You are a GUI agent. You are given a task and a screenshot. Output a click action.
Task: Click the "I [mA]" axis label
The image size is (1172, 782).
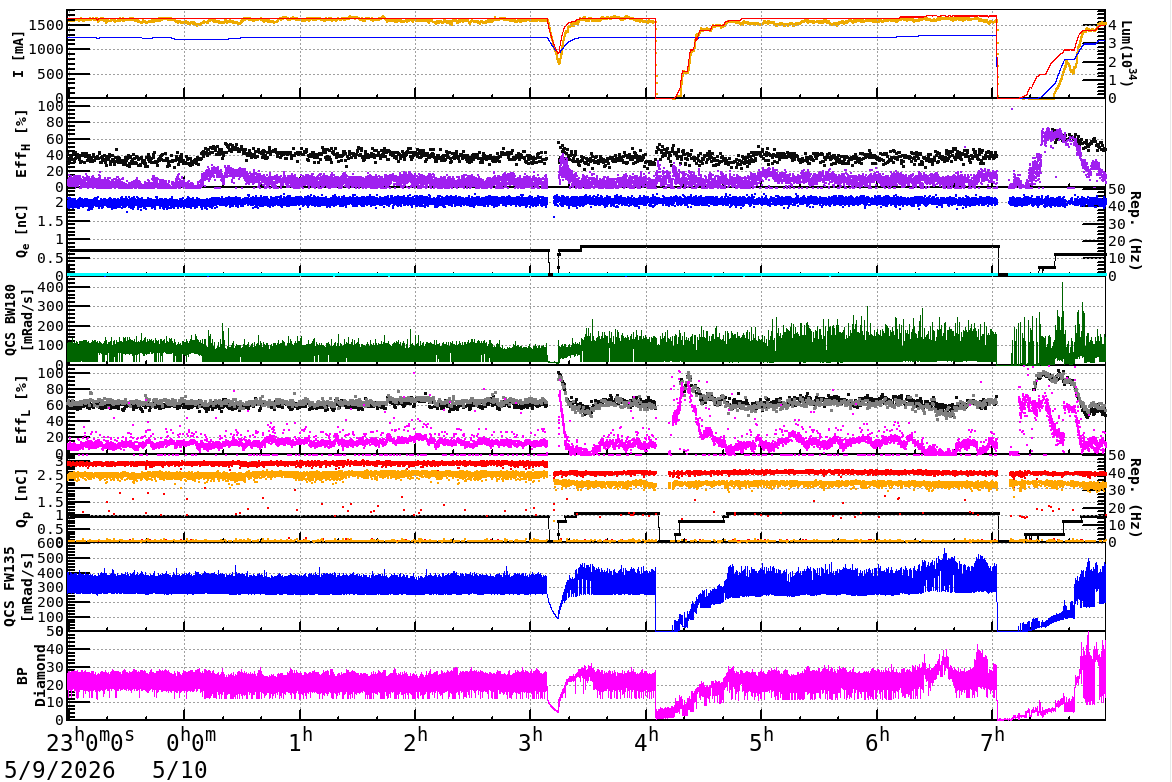20,54
